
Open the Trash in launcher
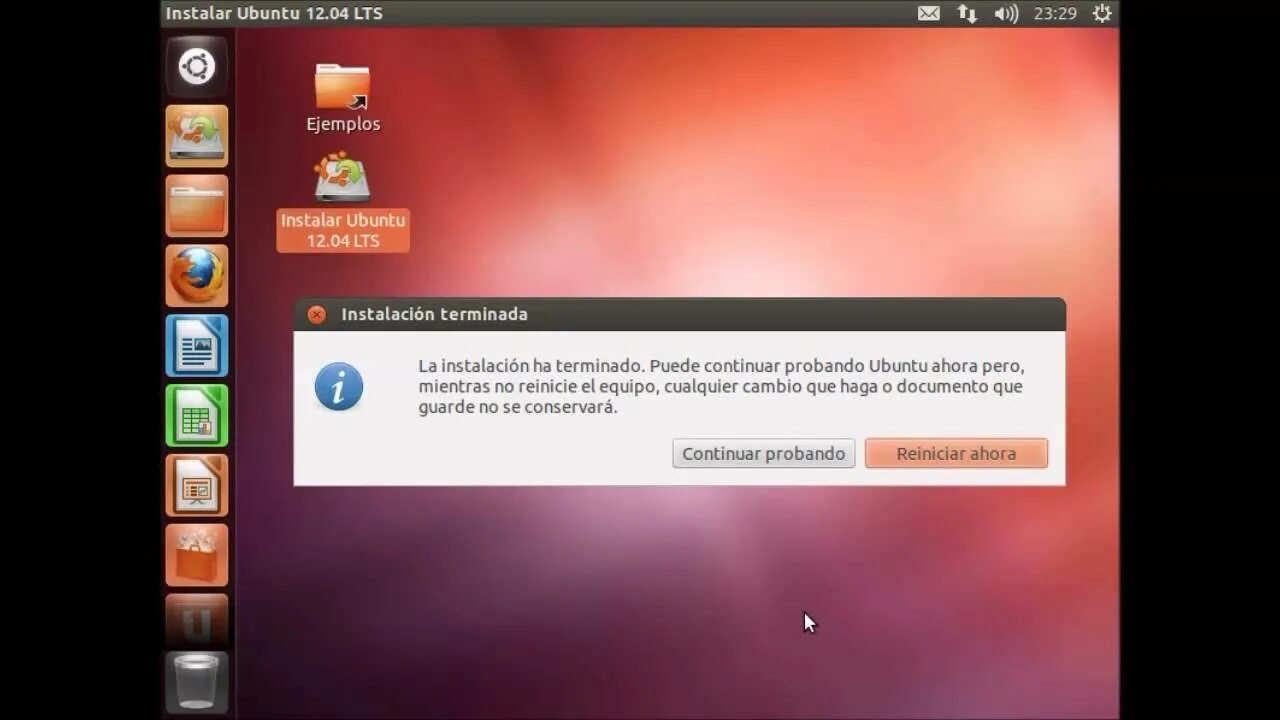197,682
